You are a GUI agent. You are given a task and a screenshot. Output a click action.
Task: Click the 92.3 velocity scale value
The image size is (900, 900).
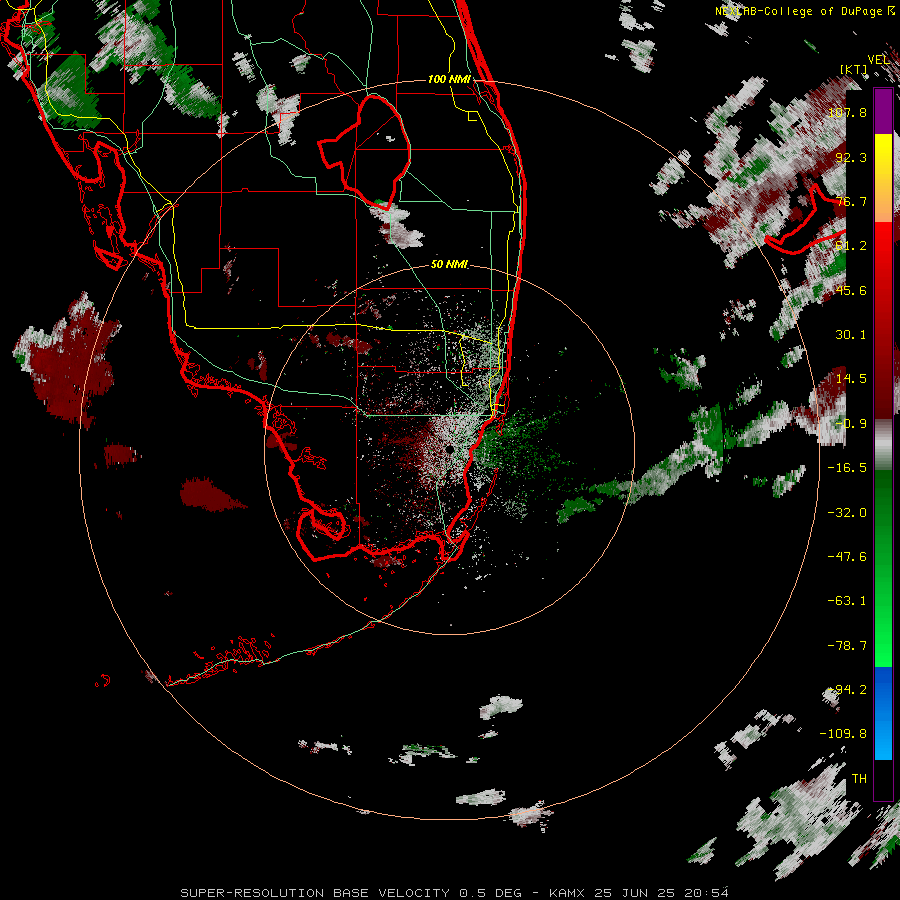tap(851, 157)
